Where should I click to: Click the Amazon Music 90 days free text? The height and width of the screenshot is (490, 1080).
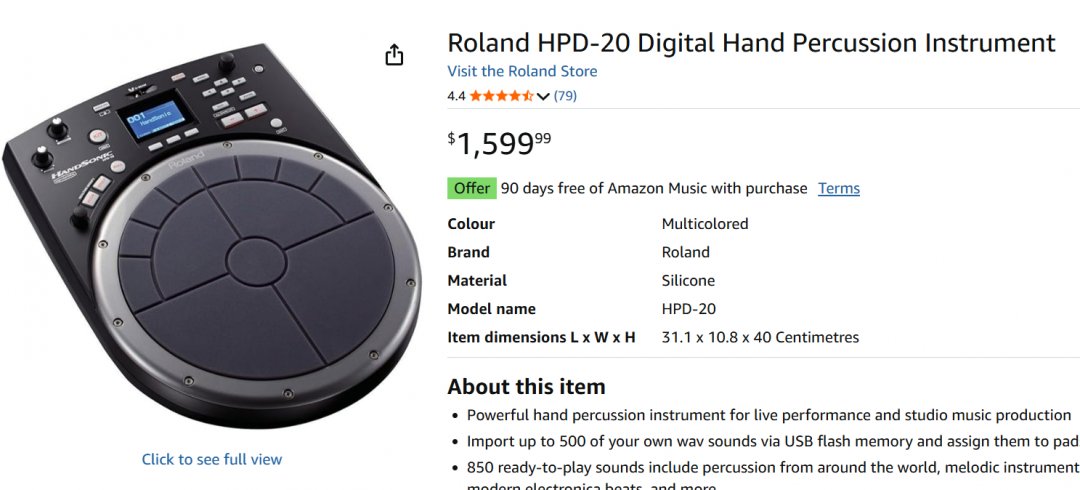[653, 188]
